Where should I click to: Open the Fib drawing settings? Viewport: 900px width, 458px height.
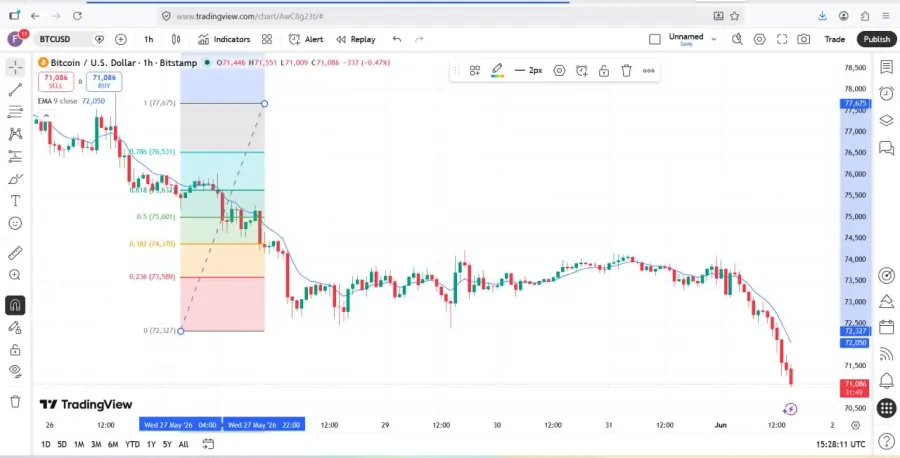tap(559, 71)
